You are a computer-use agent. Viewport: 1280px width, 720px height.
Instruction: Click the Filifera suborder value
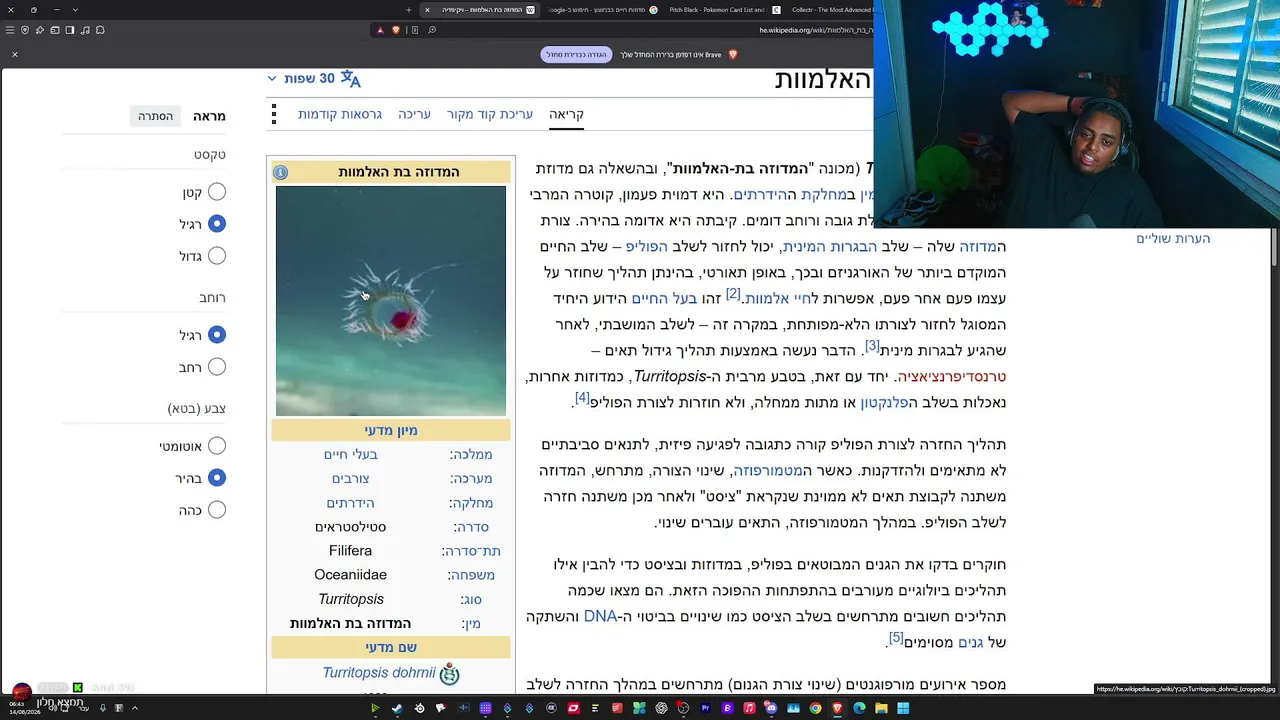350,551
